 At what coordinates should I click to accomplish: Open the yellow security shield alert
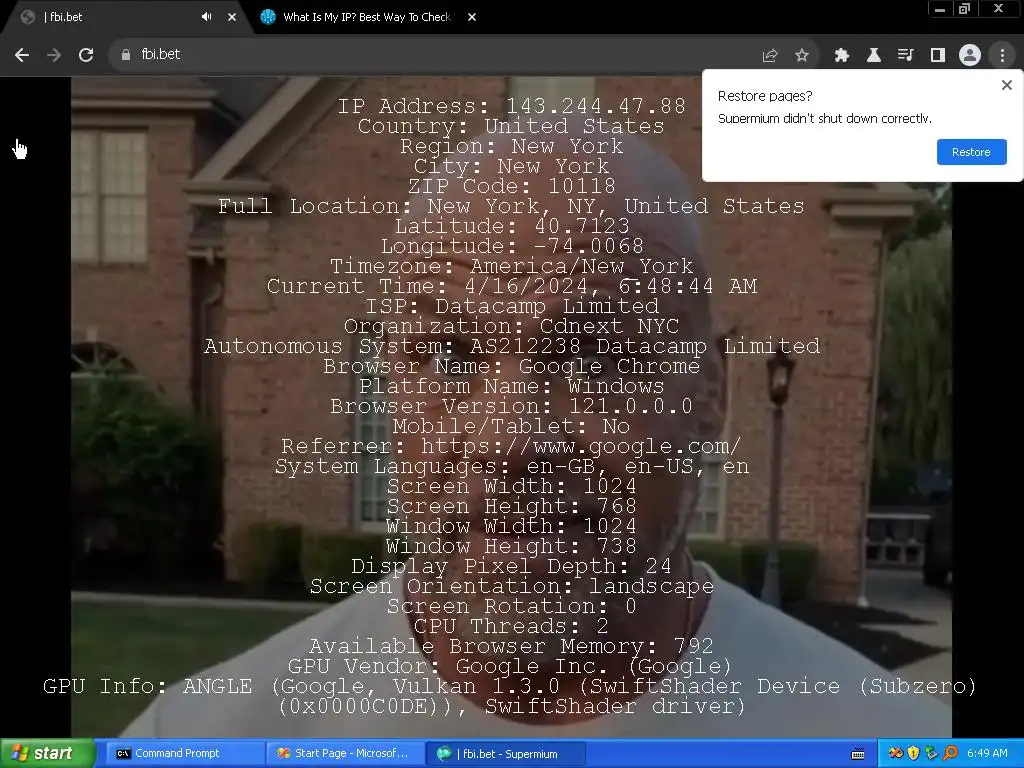(x=914, y=754)
